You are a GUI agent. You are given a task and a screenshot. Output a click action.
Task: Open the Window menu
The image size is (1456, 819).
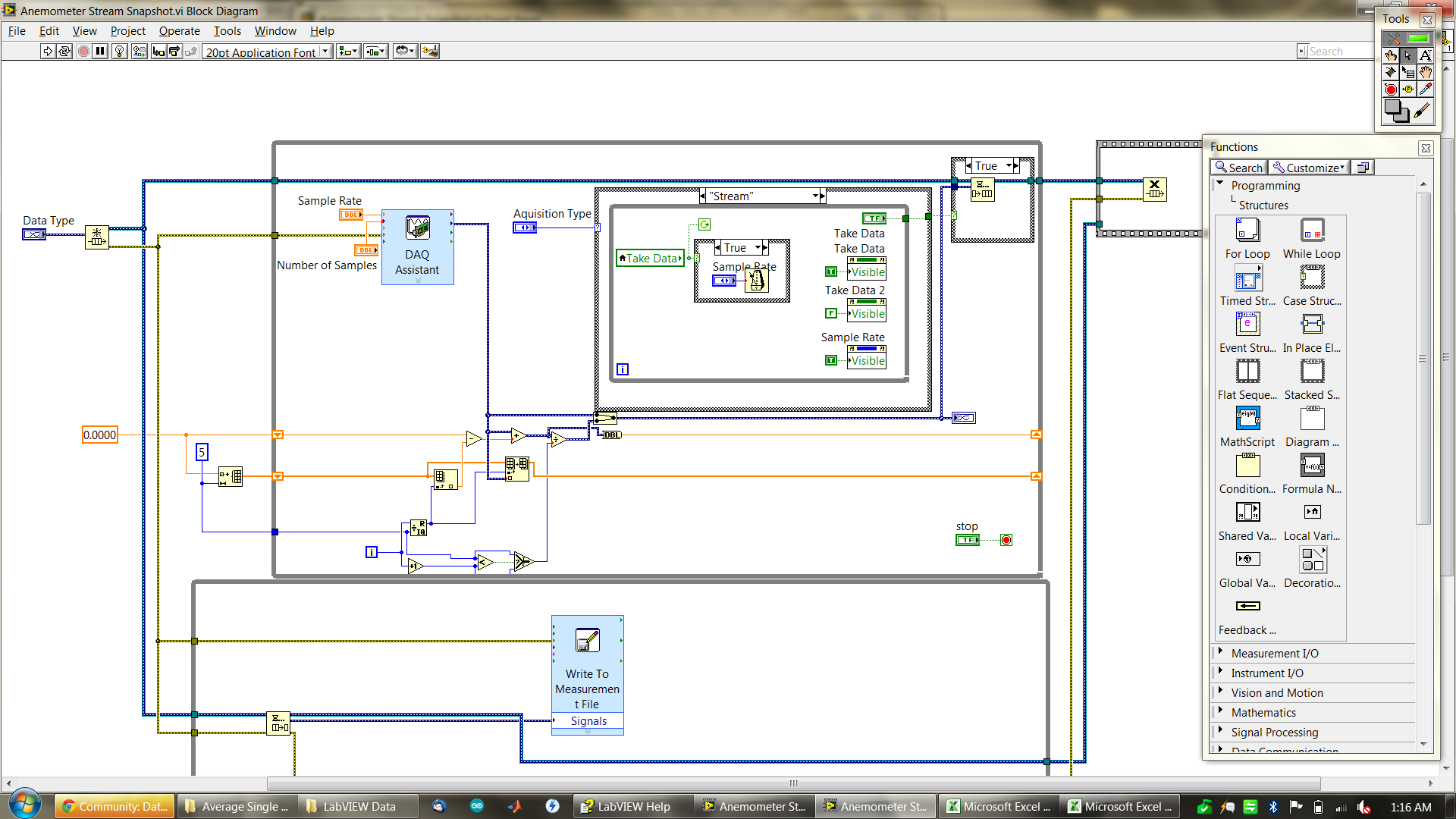pos(275,31)
